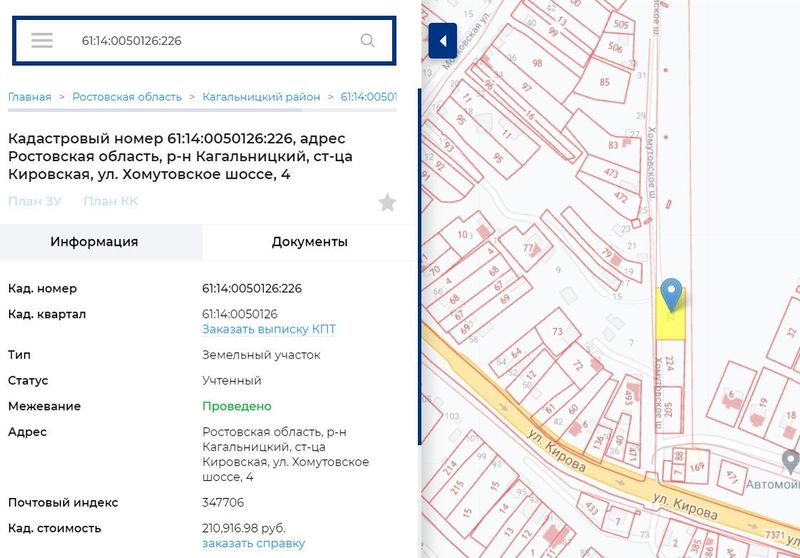Select cadastral cost 210,916.98 руб.
Image resolution: width=800 pixels, height=558 pixels.
pos(244,528)
